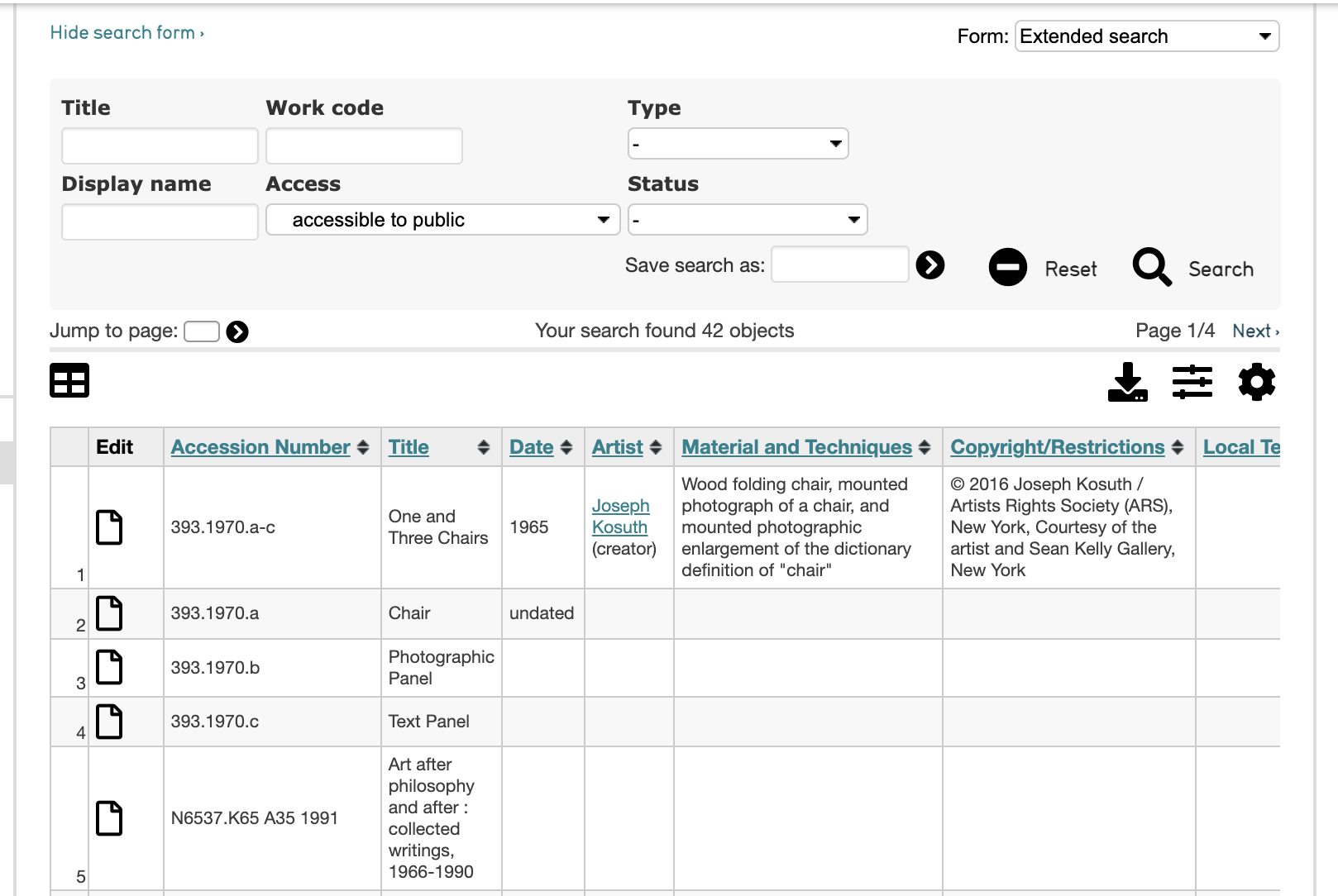Focus the Save search as field

[x=840, y=265]
